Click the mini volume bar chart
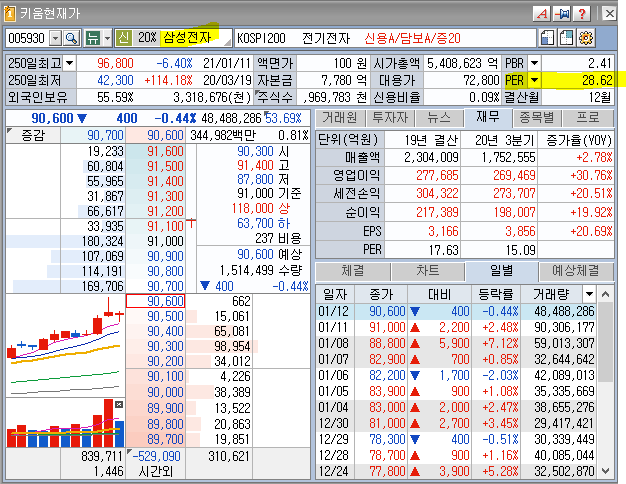This screenshot has height=484, width=626. coord(65,423)
